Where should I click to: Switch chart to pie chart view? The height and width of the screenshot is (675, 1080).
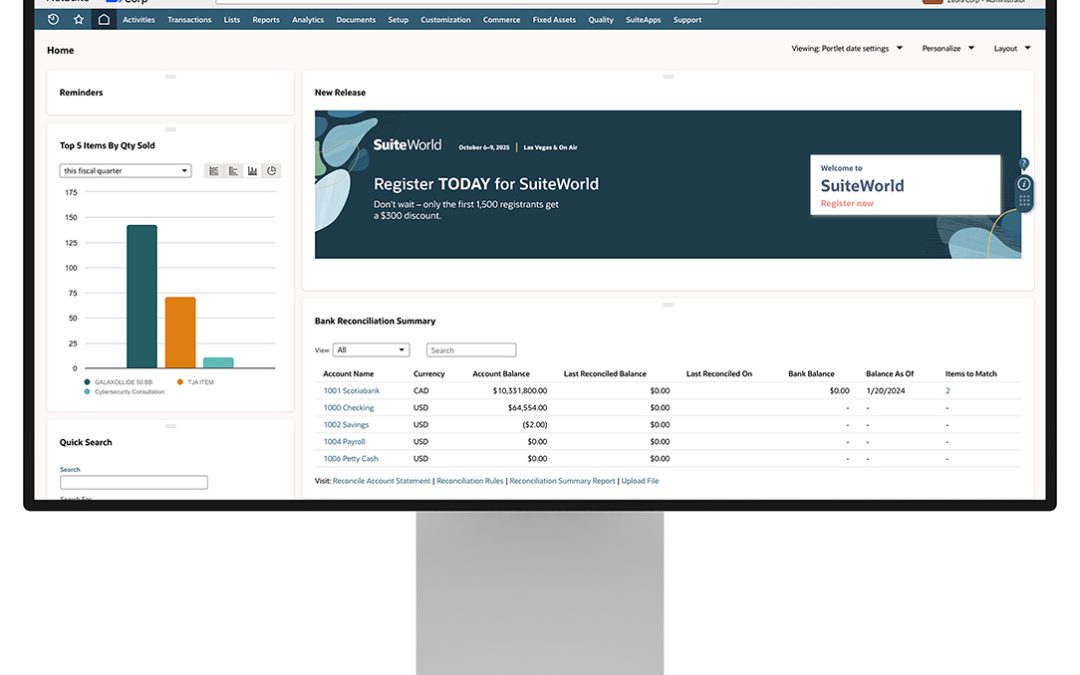(x=271, y=171)
